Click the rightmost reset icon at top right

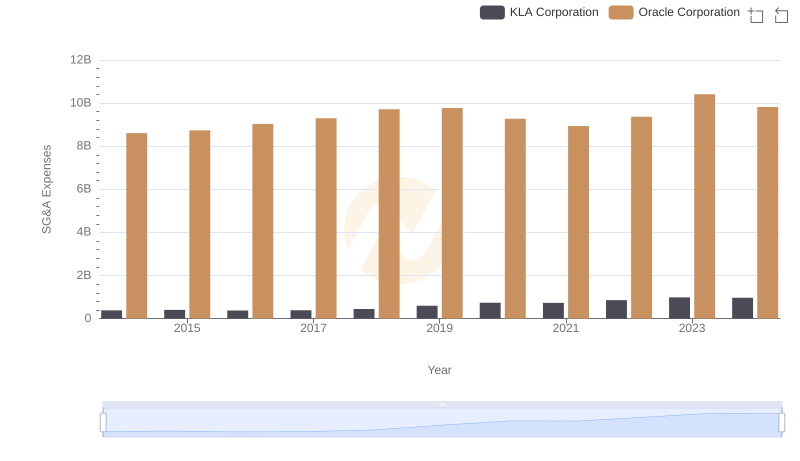point(779,14)
